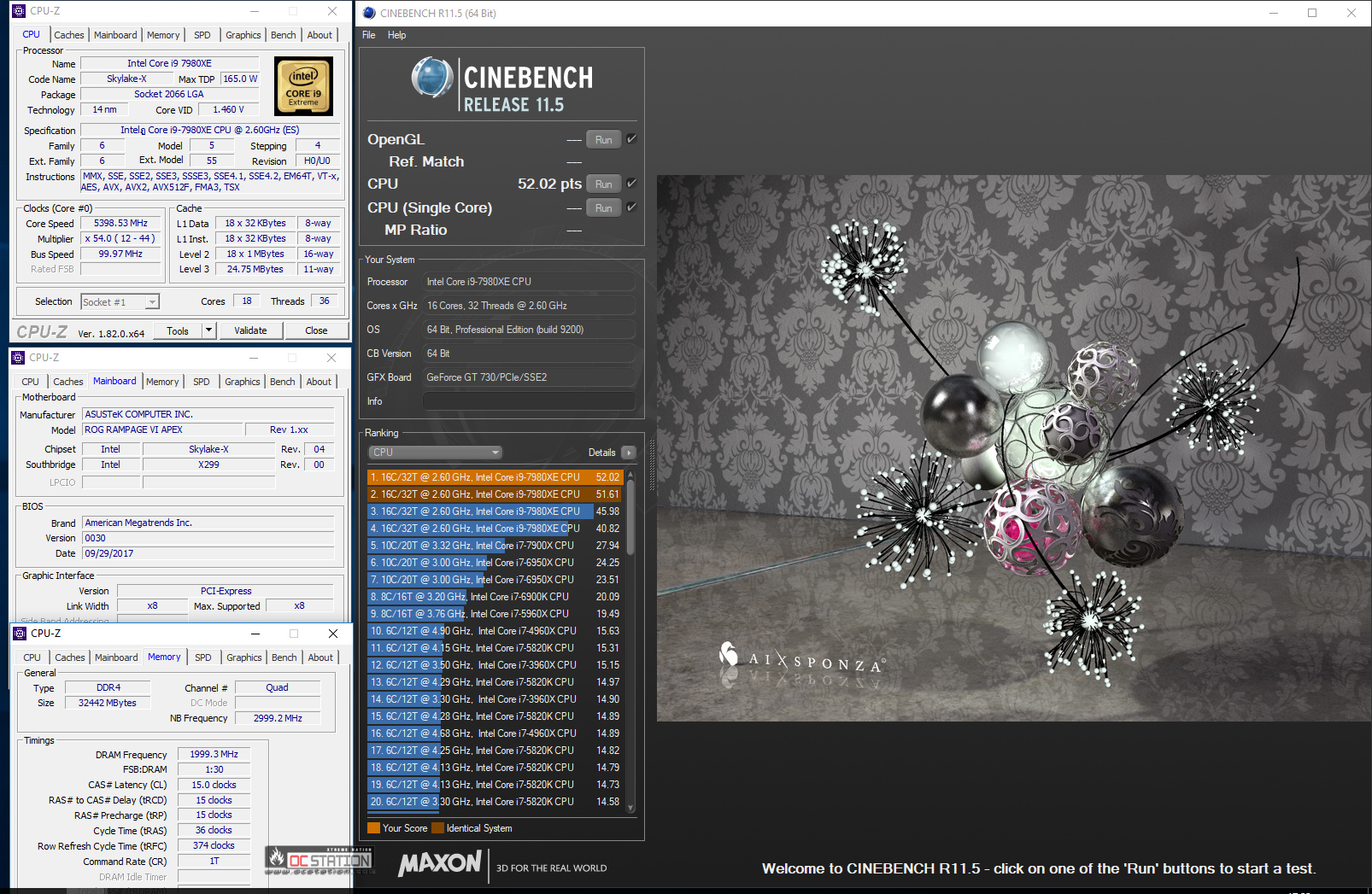This screenshot has height=894, width=1372.
Task: Click the Cinebench globe logo
Action: click(431, 78)
